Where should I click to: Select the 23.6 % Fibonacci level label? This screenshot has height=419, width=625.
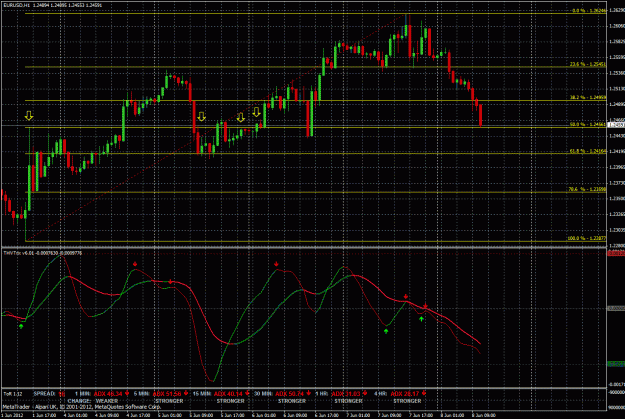588,64
